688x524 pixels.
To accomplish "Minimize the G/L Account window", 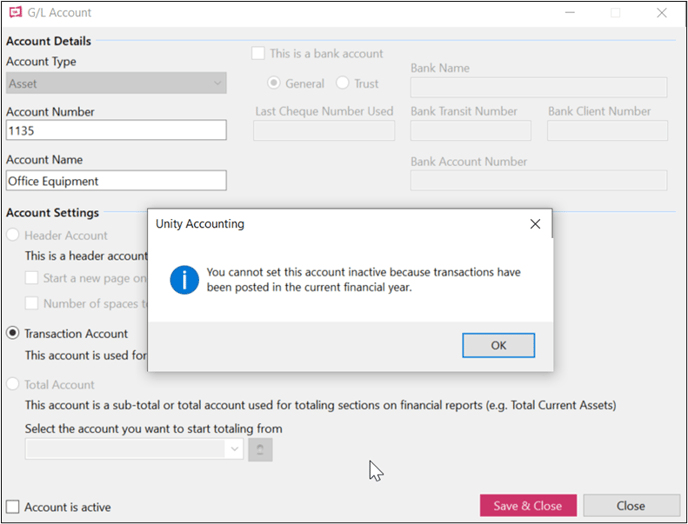I will pyautogui.click(x=570, y=12).
